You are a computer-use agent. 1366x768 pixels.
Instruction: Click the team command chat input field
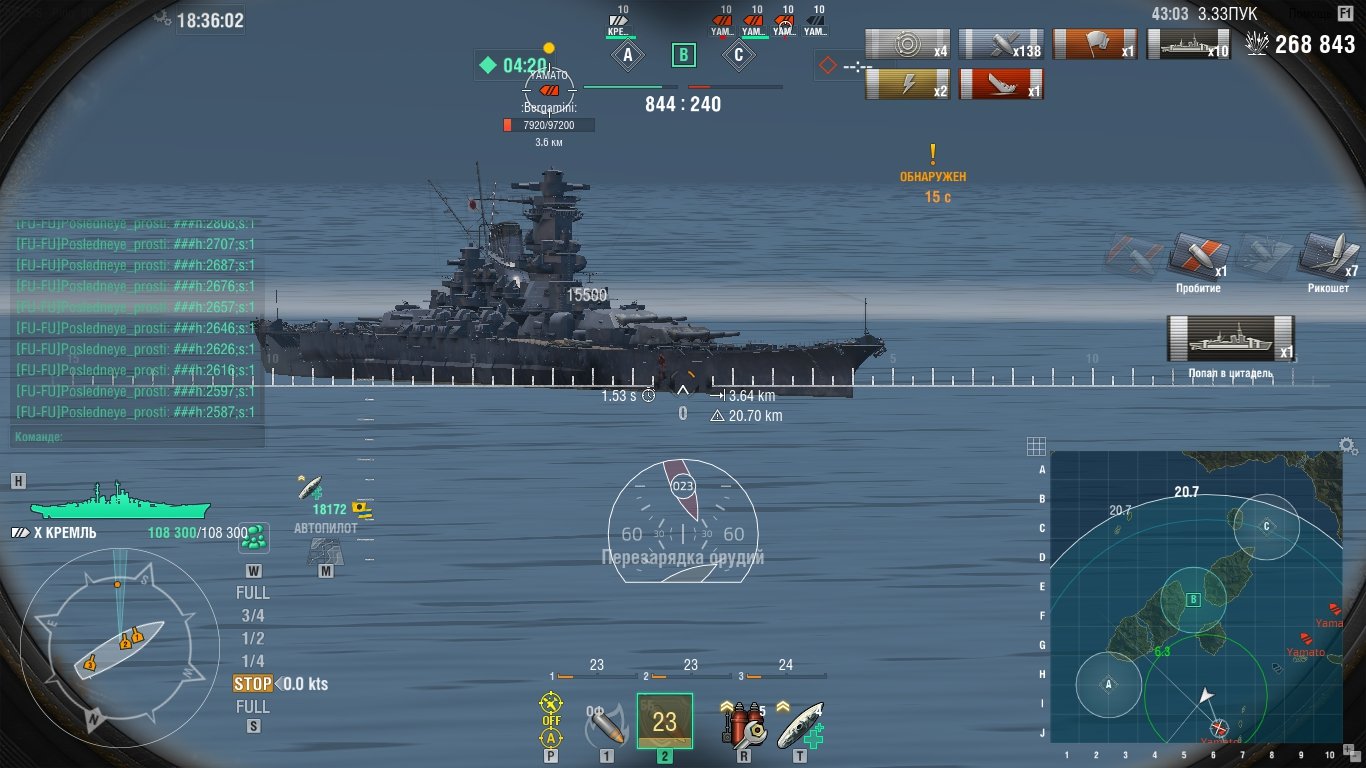point(138,437)
